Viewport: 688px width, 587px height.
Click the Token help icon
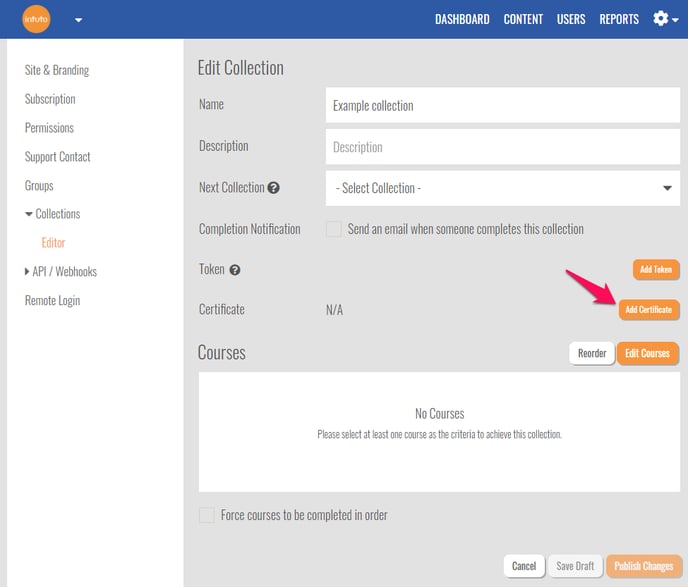[235, 270]
